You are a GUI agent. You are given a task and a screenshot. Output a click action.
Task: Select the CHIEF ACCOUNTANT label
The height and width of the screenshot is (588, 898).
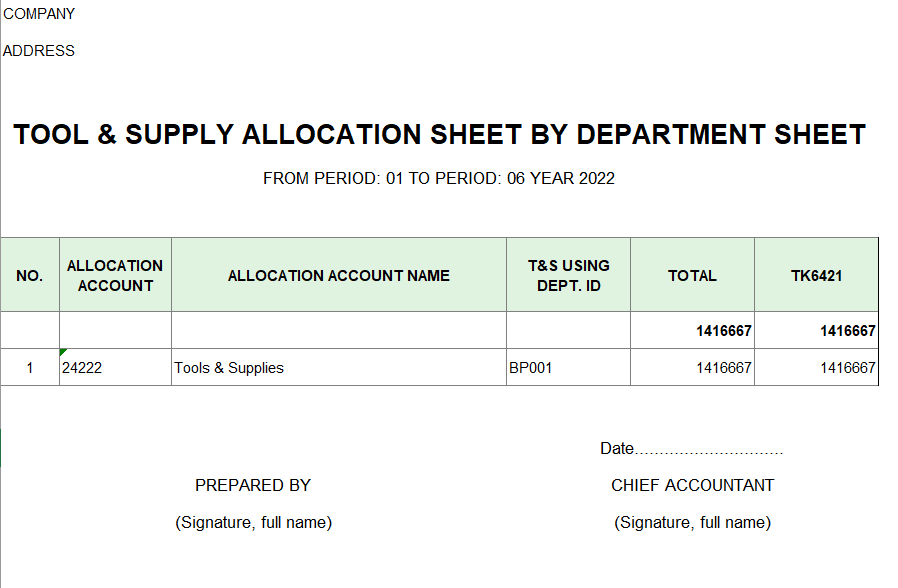coord(692,486)
